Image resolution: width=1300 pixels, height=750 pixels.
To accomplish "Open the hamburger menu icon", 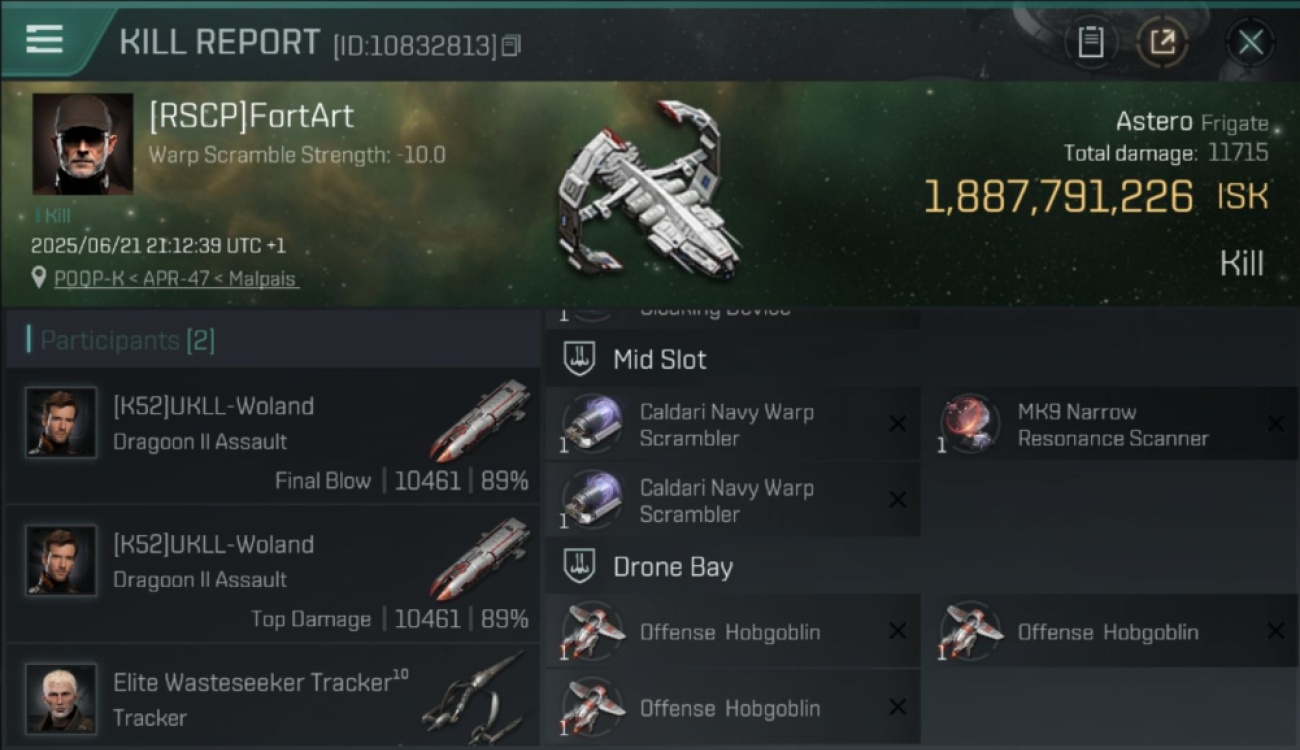I will click(x=44, y=39).
